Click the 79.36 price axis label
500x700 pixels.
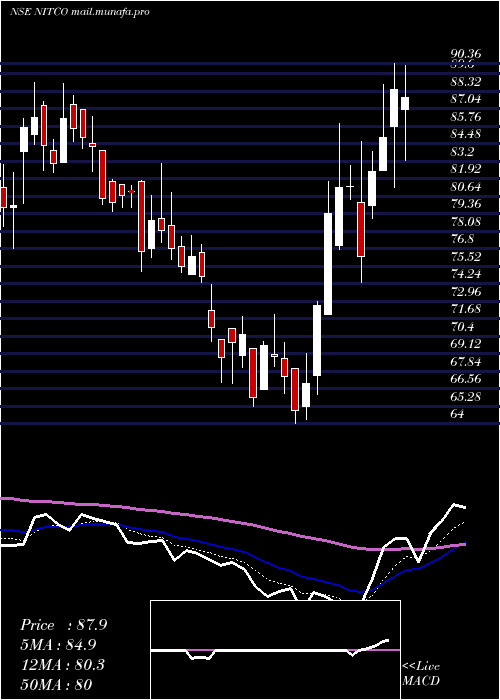(x=466, y=204)
